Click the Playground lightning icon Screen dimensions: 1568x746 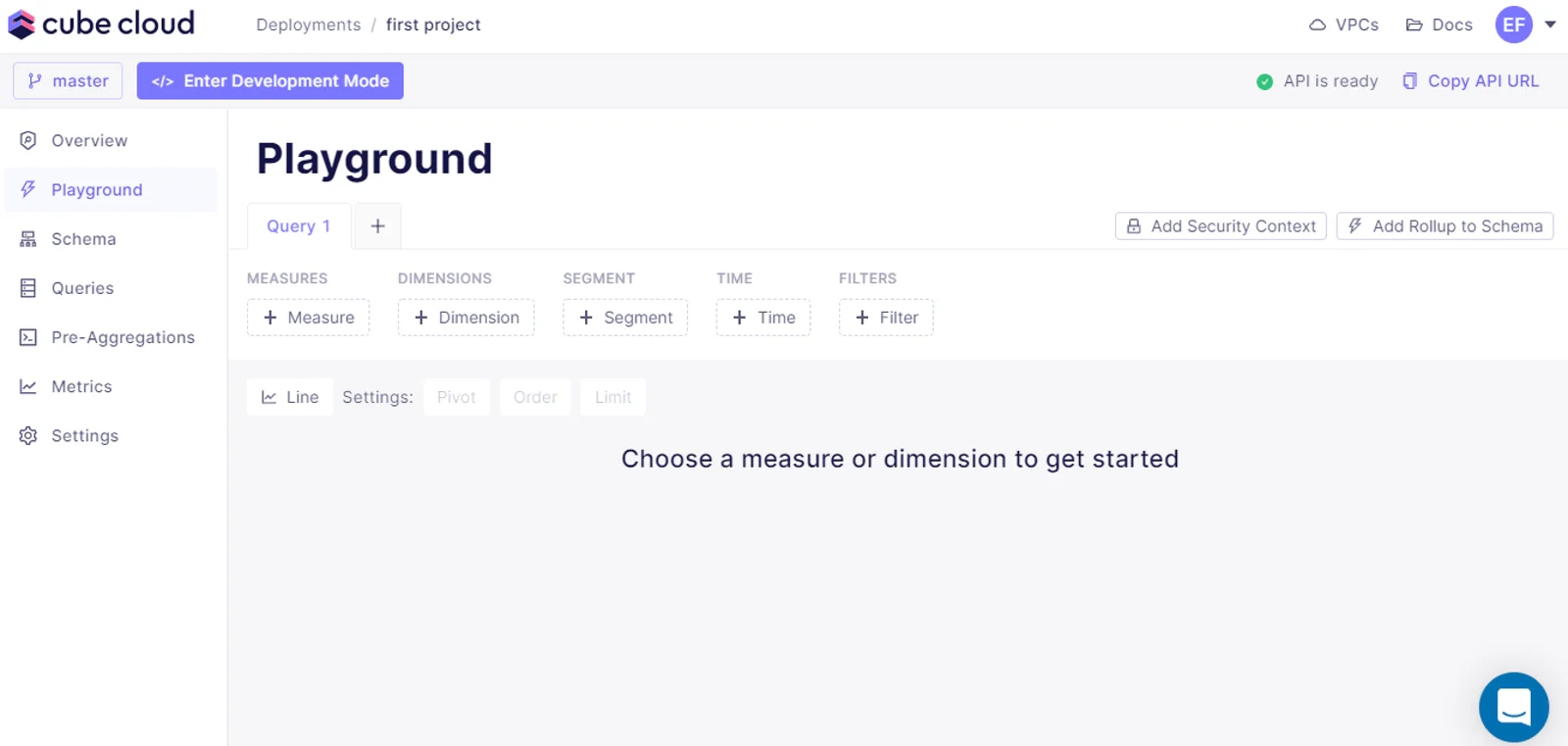(x=28, y=189)
